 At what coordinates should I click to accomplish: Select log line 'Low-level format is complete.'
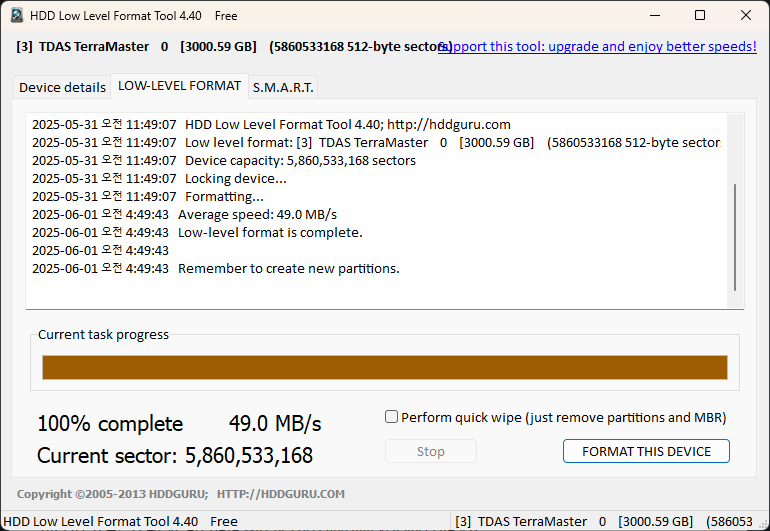pyautogui.click(x=197, y=232)
